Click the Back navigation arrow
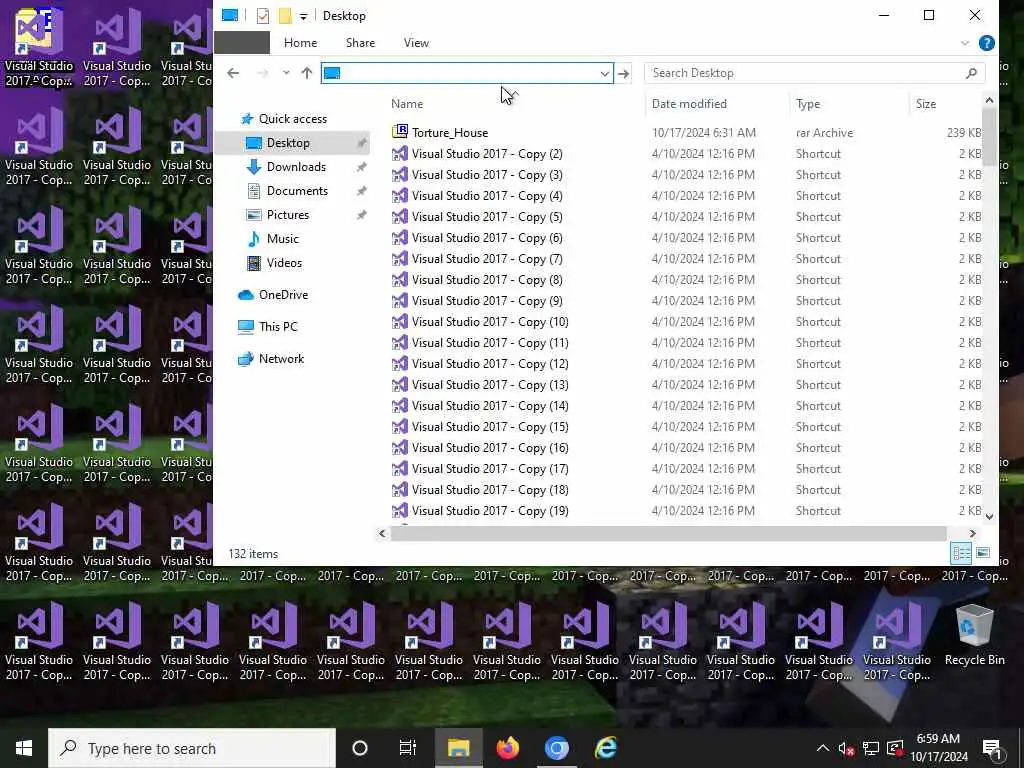 click(x=233, y=73)
